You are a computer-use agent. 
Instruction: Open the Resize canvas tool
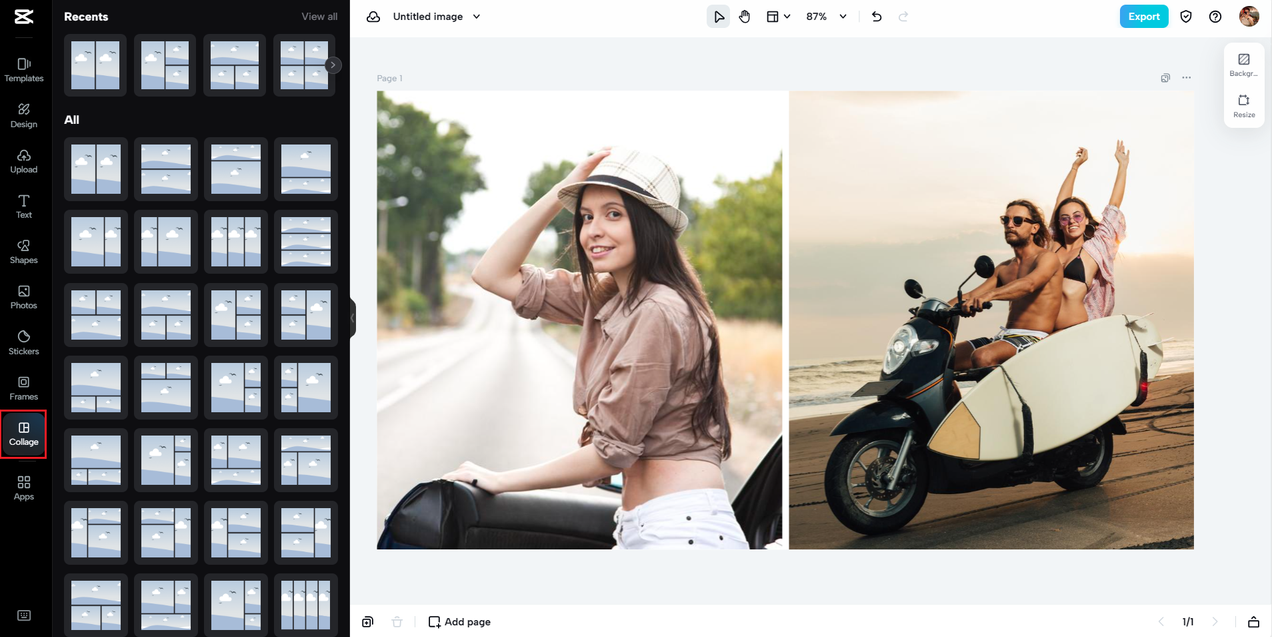1244,106
